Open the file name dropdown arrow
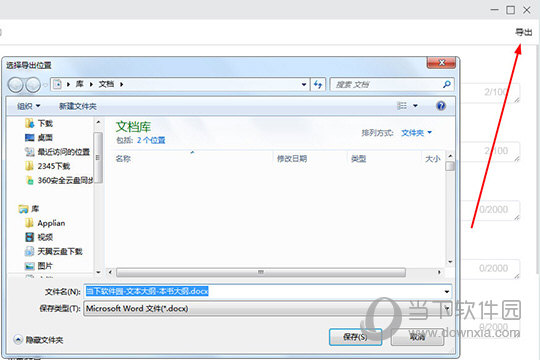The image size is (540, 360). coord(447,292)
